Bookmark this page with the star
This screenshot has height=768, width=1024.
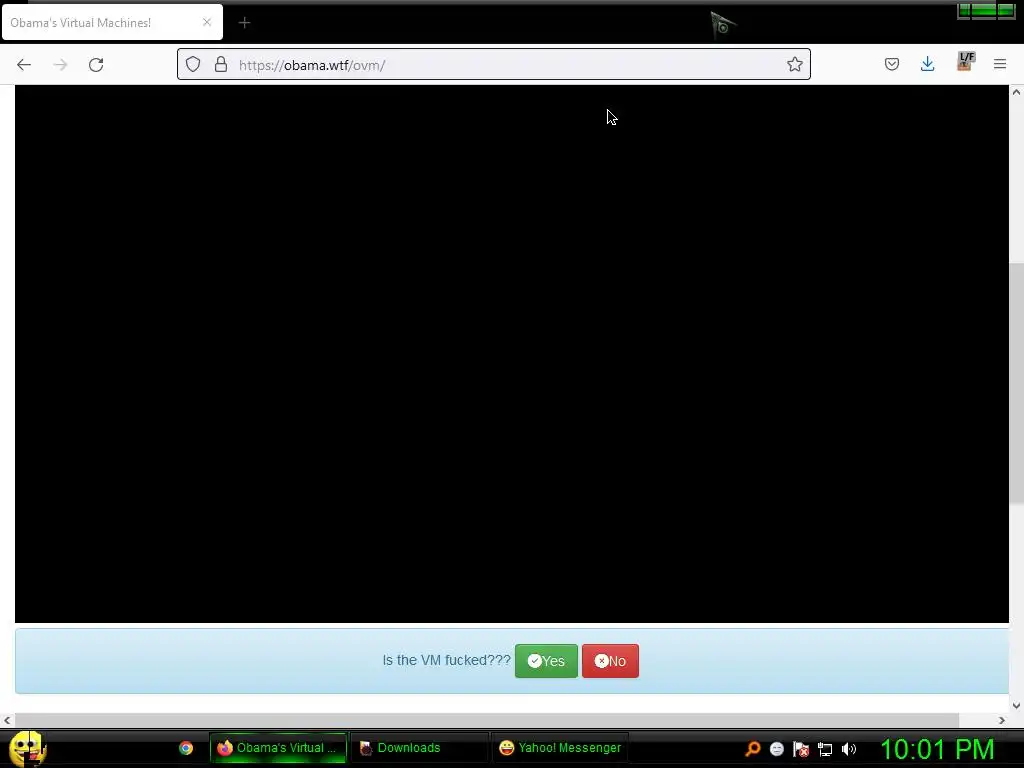[794, 64]
